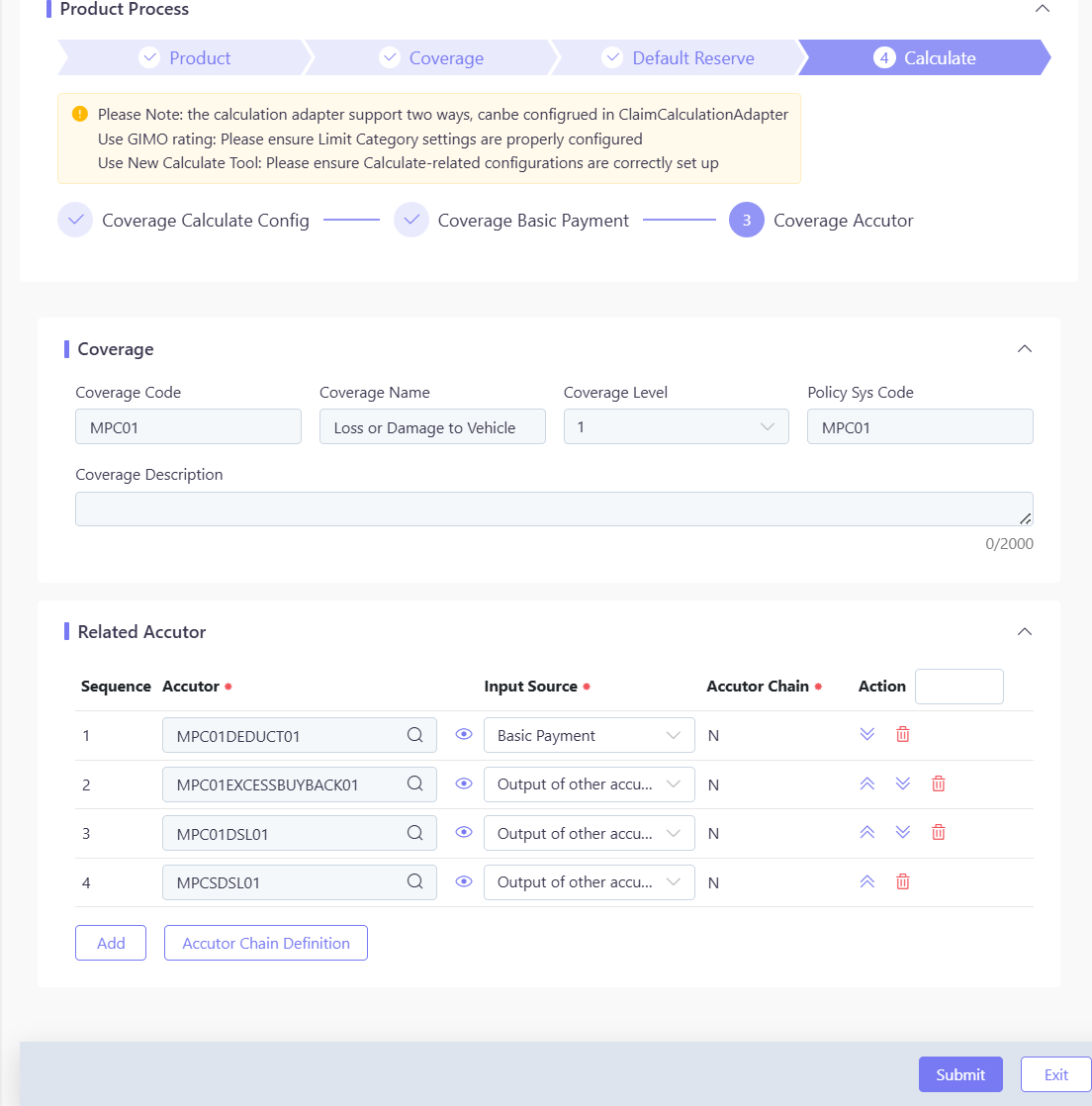Click Accutor Chain value N in sequence 1
The width and height of the screenshot is (1092, 1106).
[713, 736]
